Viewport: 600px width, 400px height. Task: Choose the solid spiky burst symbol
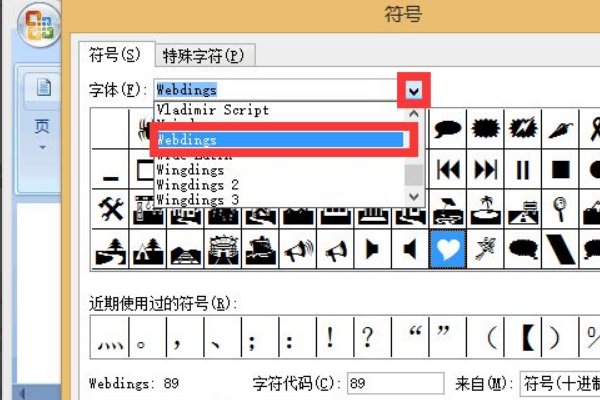click(x=485, y=129)
